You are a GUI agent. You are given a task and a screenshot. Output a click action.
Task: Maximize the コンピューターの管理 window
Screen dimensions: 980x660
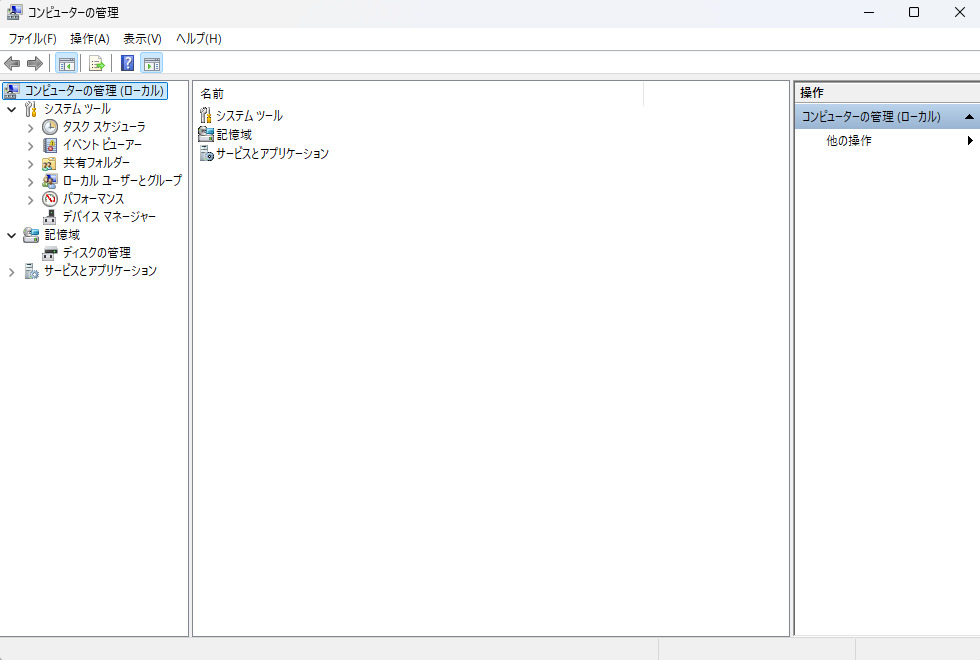pyautogui.click(x=914, y=12)
